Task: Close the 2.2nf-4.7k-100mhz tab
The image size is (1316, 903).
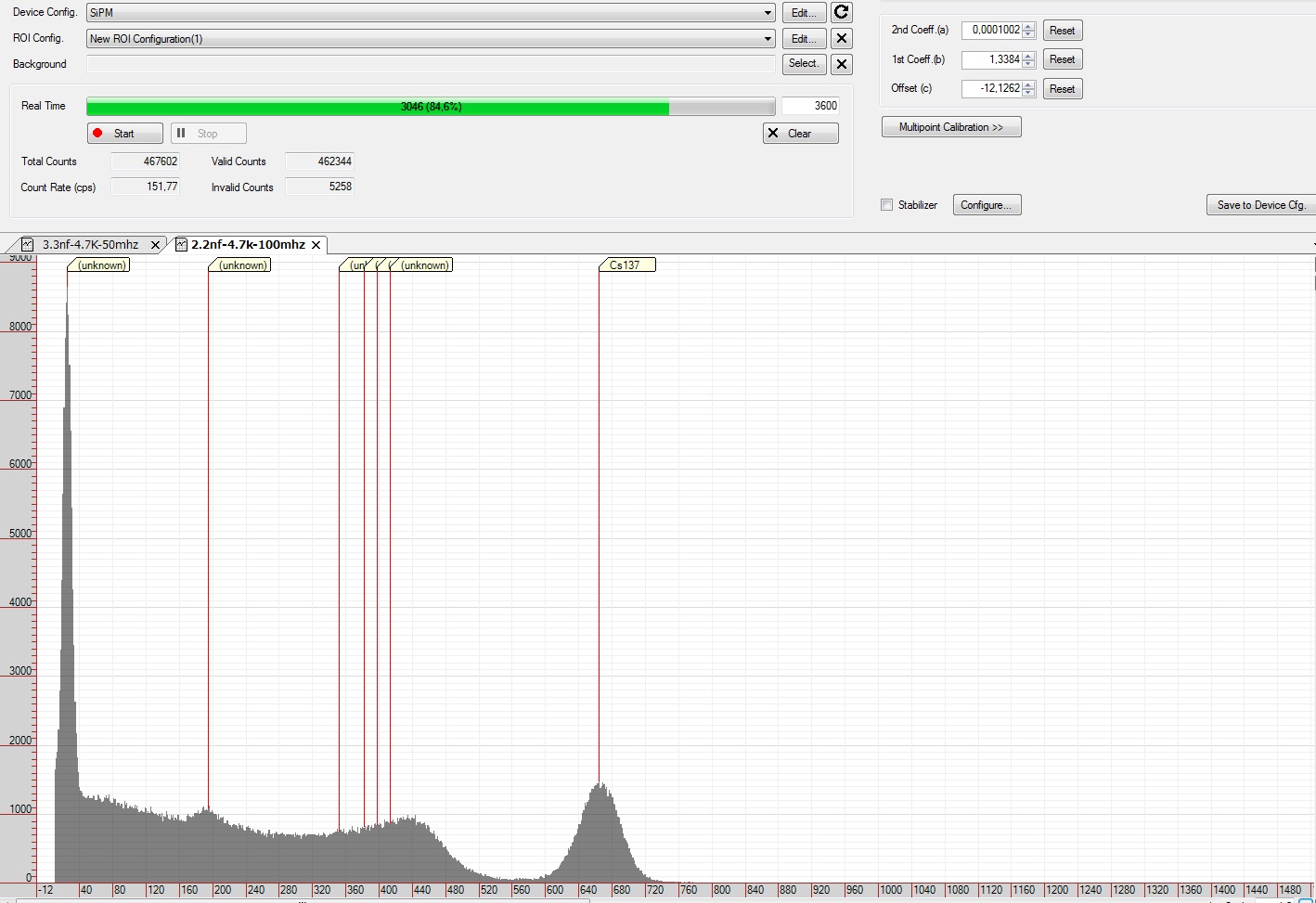Action: [x=316, y=245]
